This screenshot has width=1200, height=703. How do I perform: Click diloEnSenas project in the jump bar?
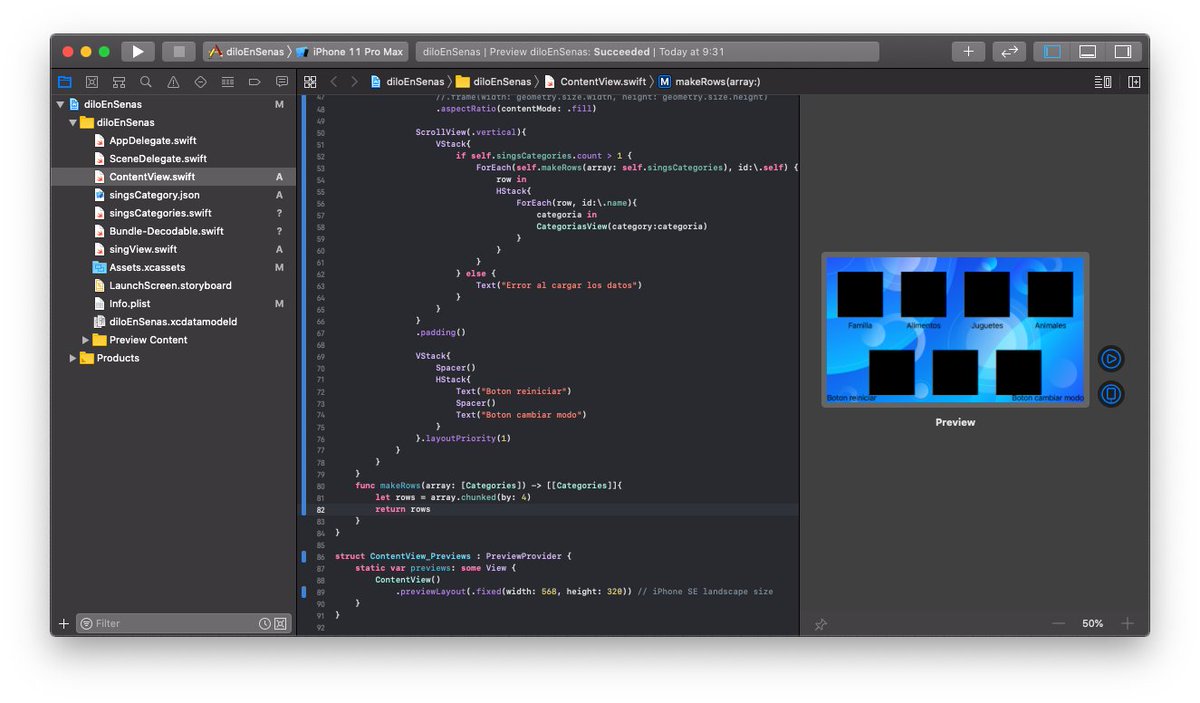click(408, 82)
